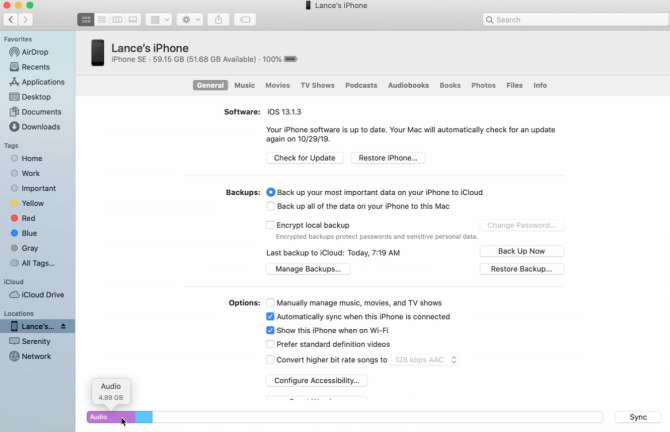This screenshot has width=670, height=432.
Task: Open the Photos tab
Action: (483, 85)
